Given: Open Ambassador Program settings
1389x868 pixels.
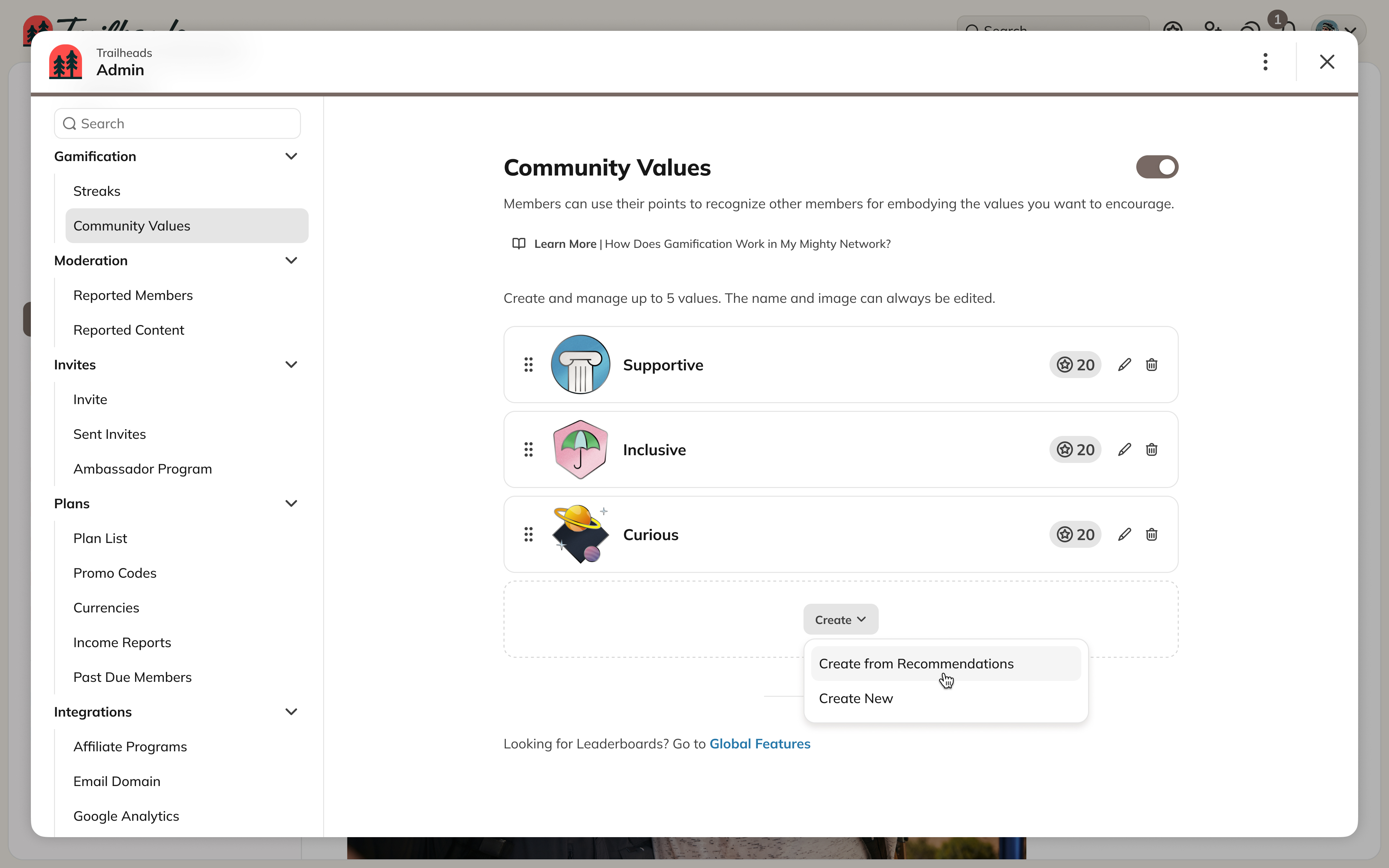Looking at the screenshot, I should 186,469.
